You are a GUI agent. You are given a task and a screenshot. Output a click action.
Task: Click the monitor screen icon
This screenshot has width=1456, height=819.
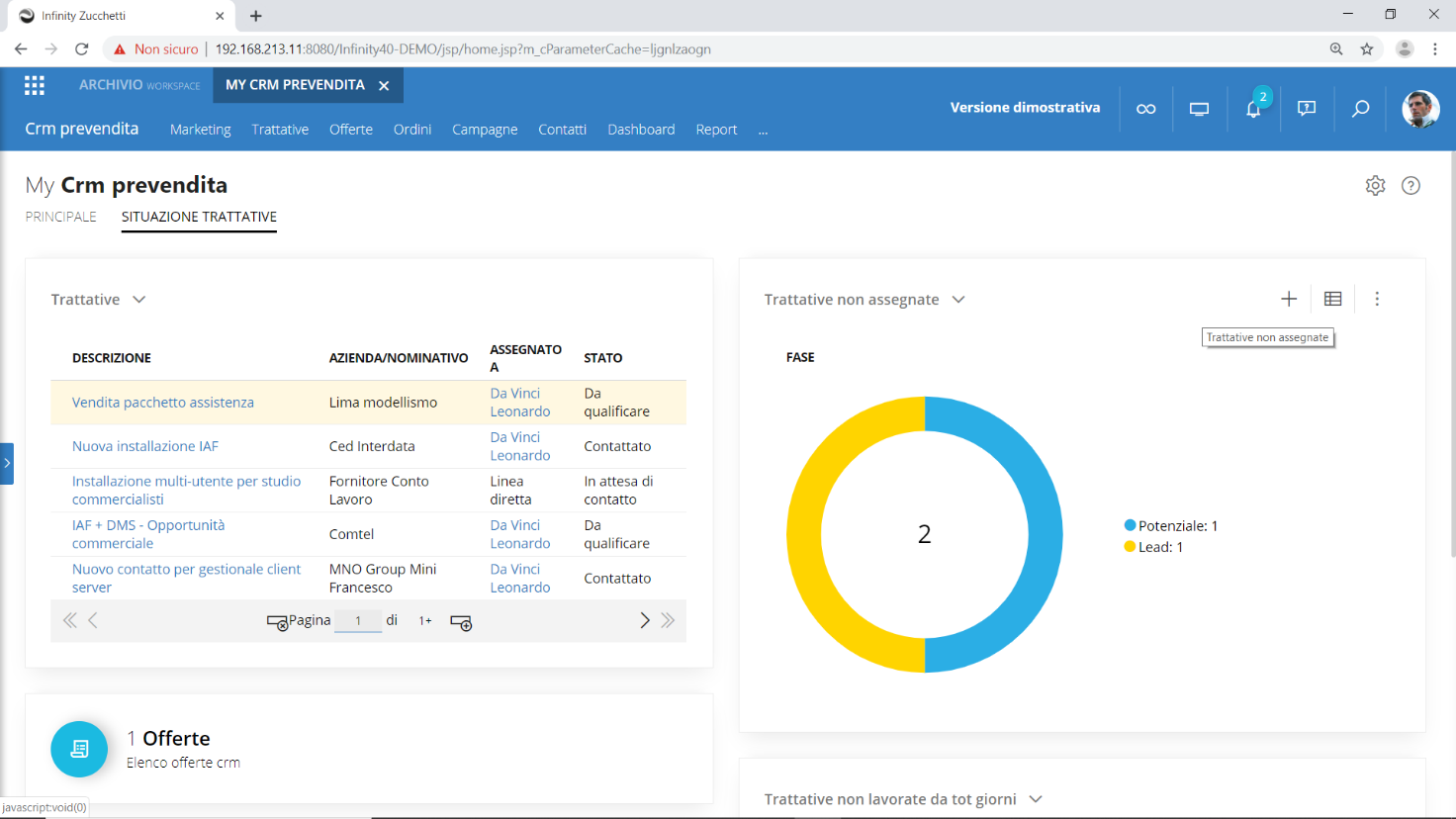click(1199, 109)
